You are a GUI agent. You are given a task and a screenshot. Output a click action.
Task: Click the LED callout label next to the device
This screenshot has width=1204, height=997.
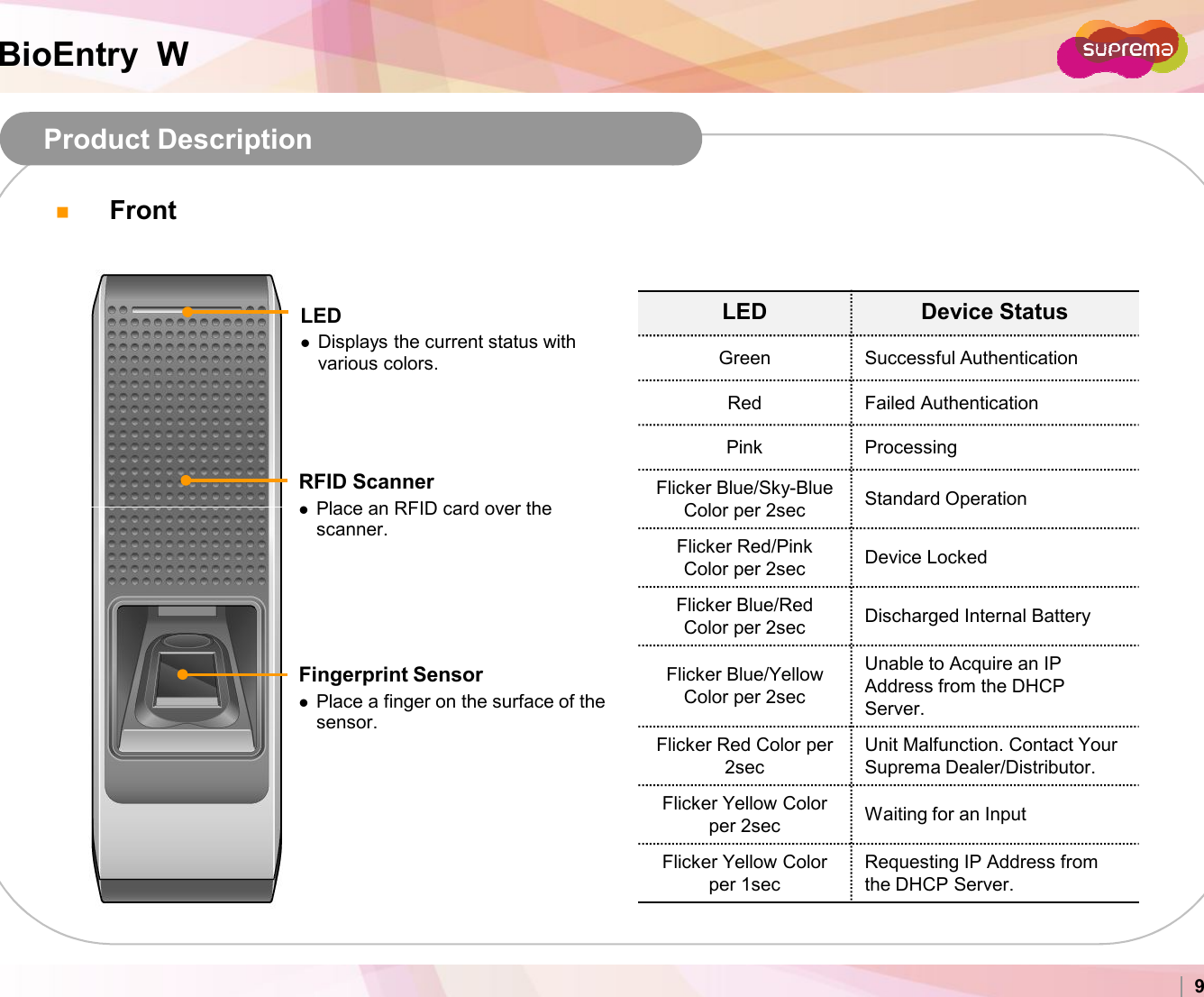pyautogui.click(x=321, y=316)
